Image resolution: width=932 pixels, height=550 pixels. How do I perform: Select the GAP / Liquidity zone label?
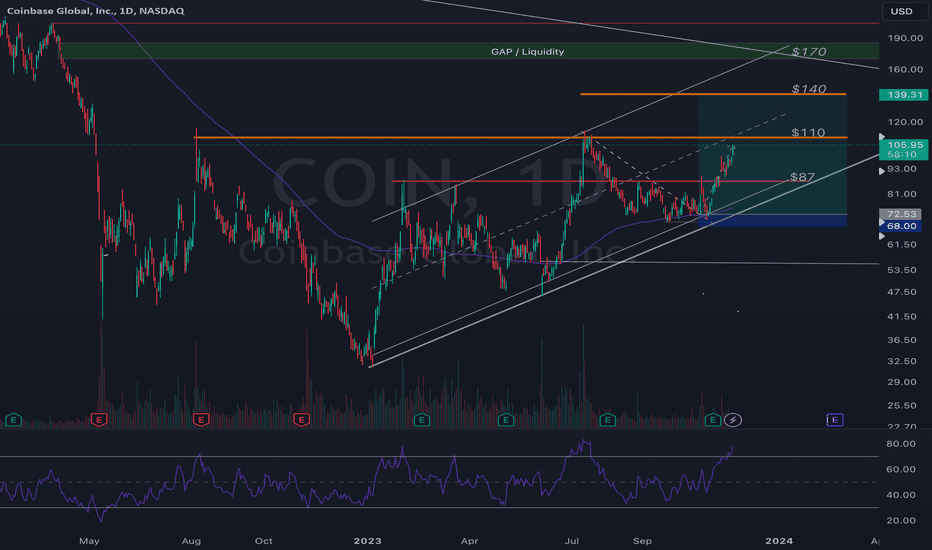pyautogui.click(x=527, y=52)
